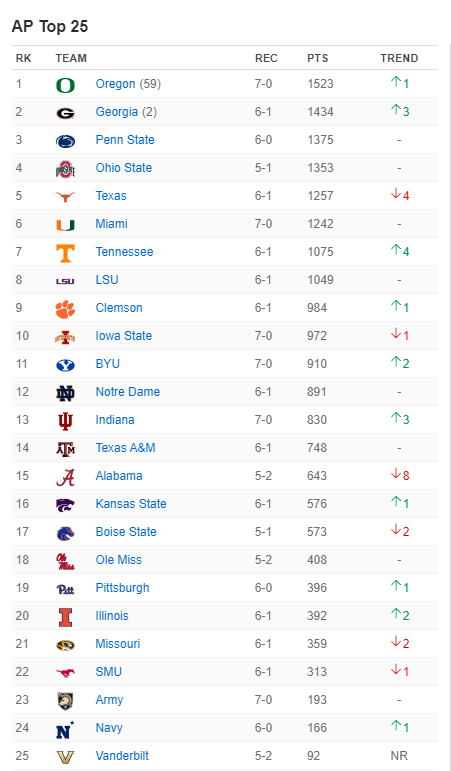
Task: Open the Texas A&M link
Action: pyautogui.click(x=125, y=448)
